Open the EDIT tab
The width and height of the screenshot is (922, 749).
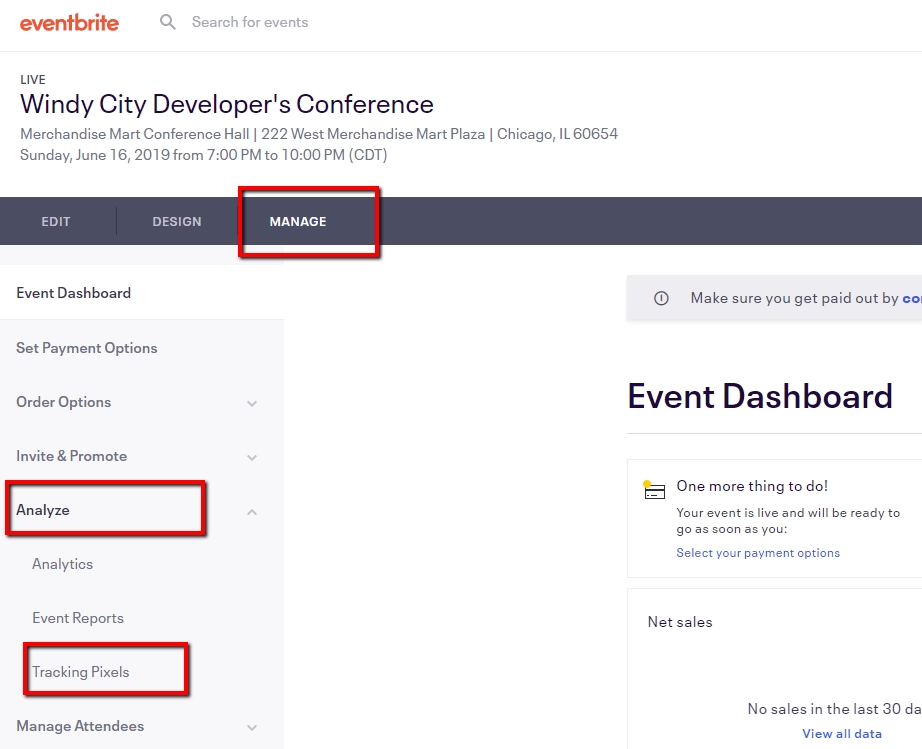(x=56, y=222)
